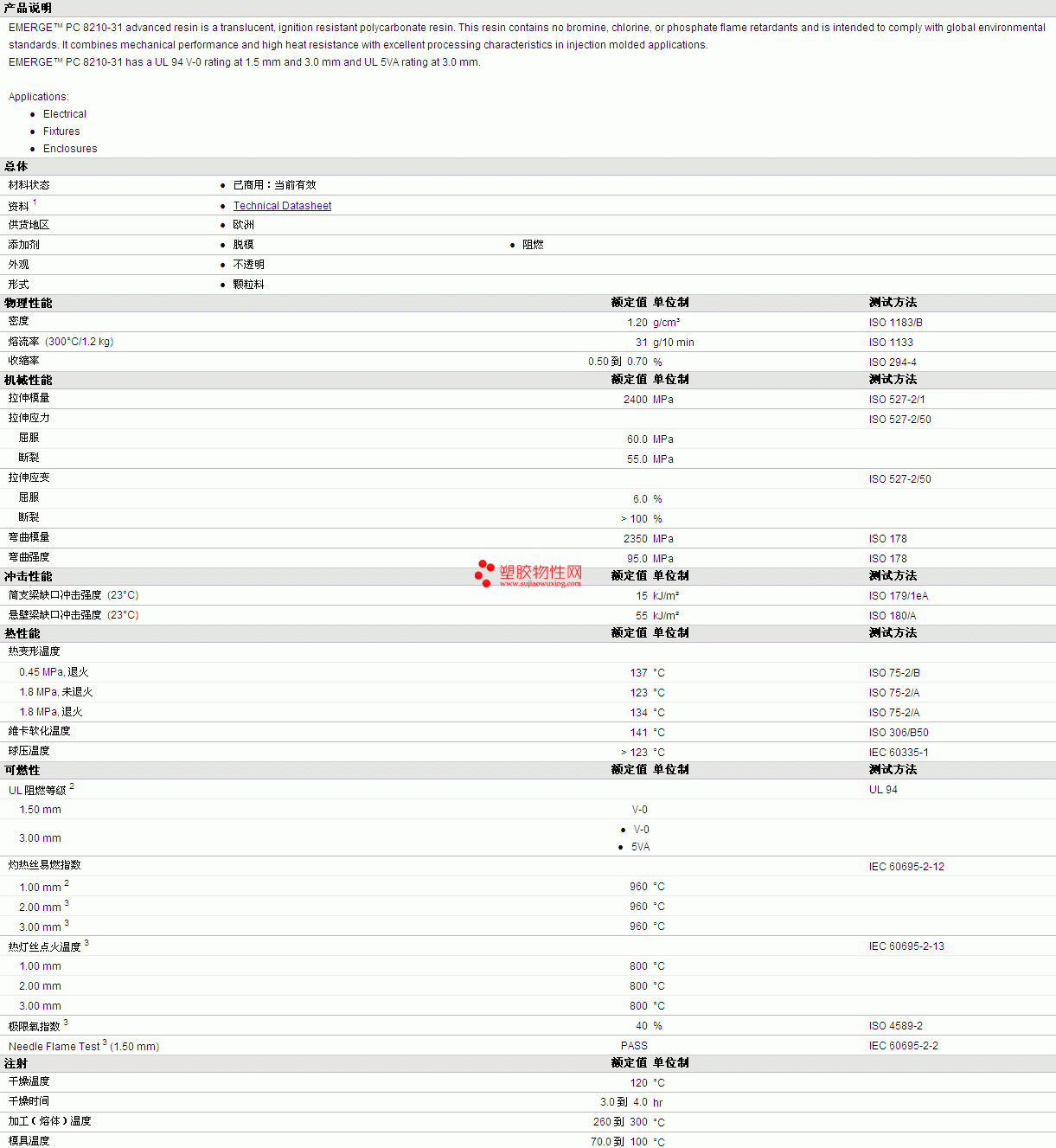Click the 机械性能 section heading

pos(29,380)
